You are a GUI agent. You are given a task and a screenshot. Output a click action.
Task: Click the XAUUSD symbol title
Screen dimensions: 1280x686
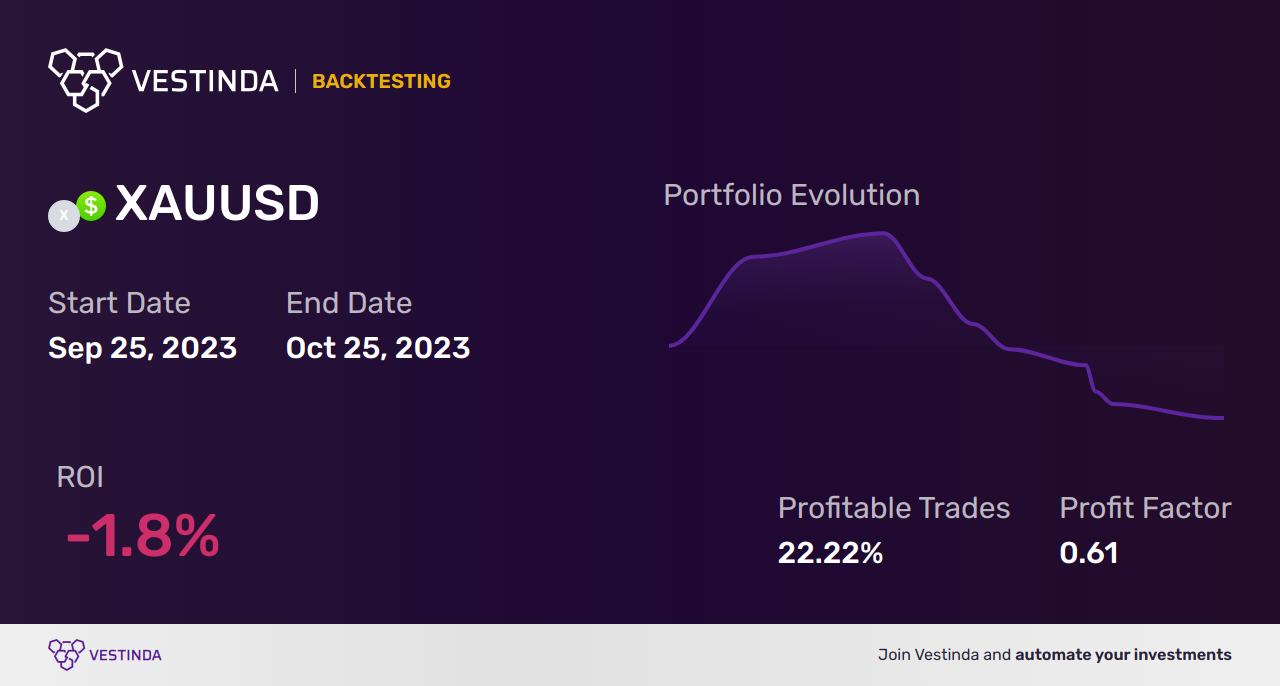pyautogui.click(x=217, y=204)
